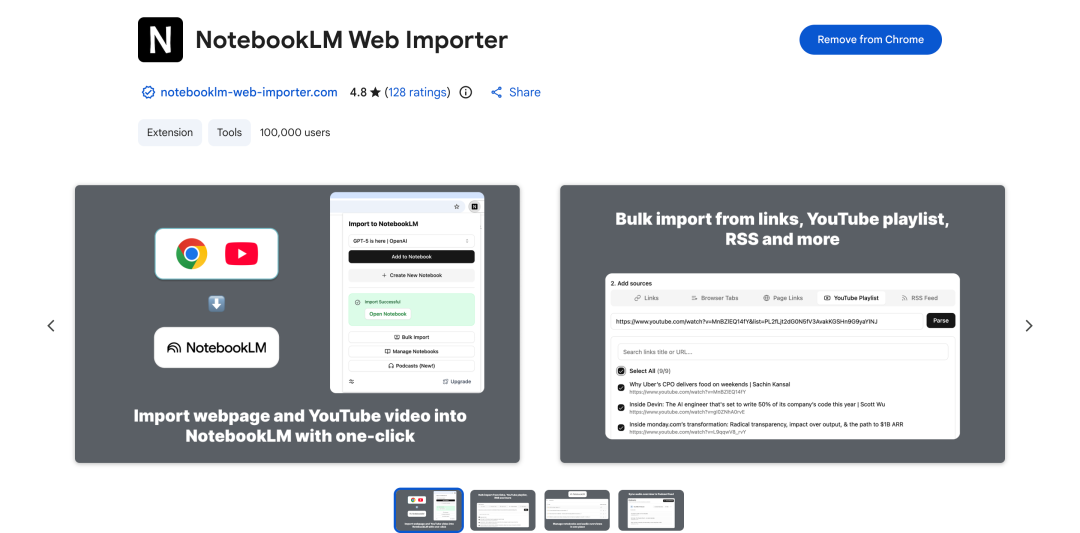Click the YouTube logo icon in screenshot

(x=241, y=254)
